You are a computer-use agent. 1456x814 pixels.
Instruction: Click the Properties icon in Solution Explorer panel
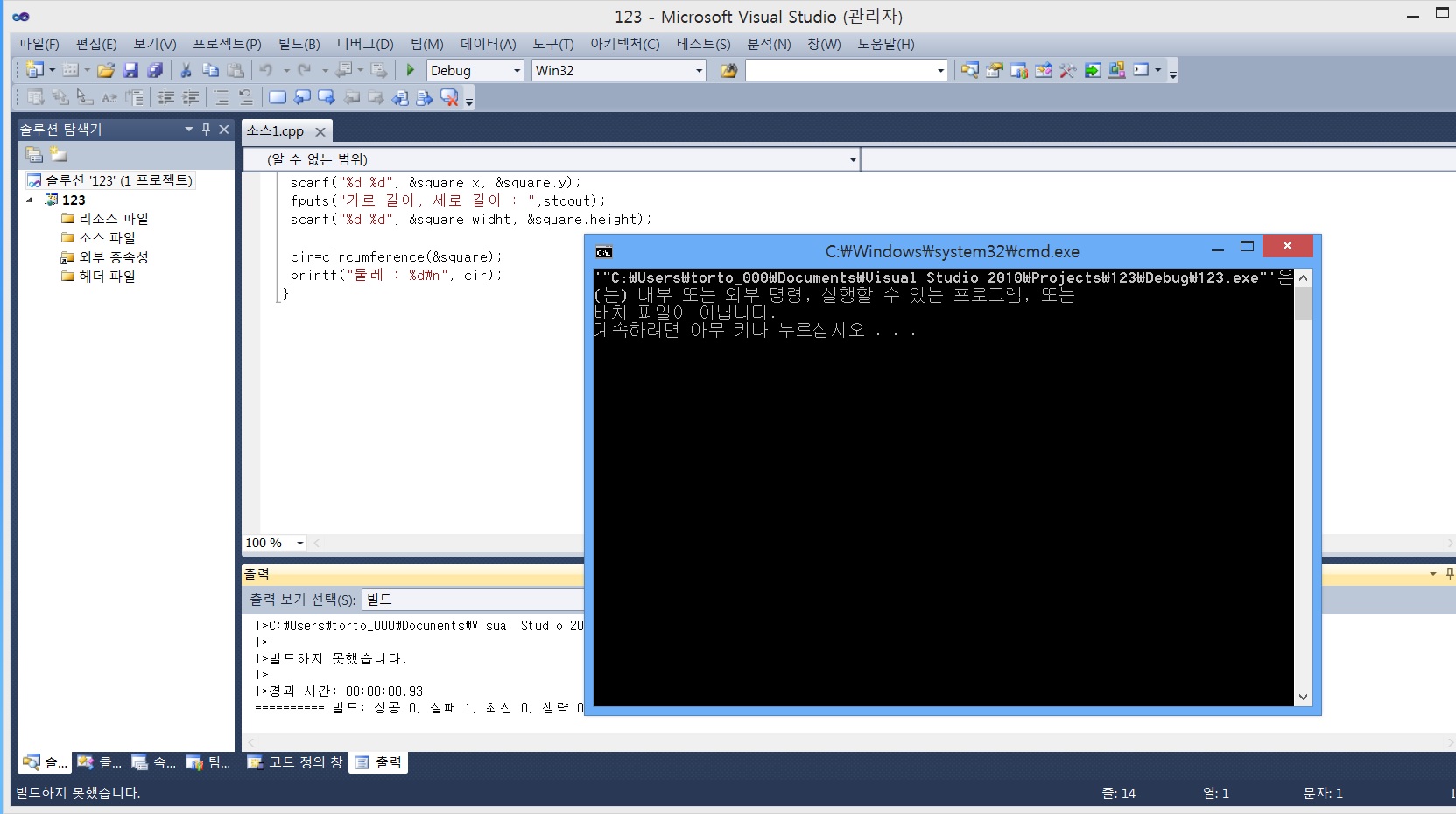34,154
